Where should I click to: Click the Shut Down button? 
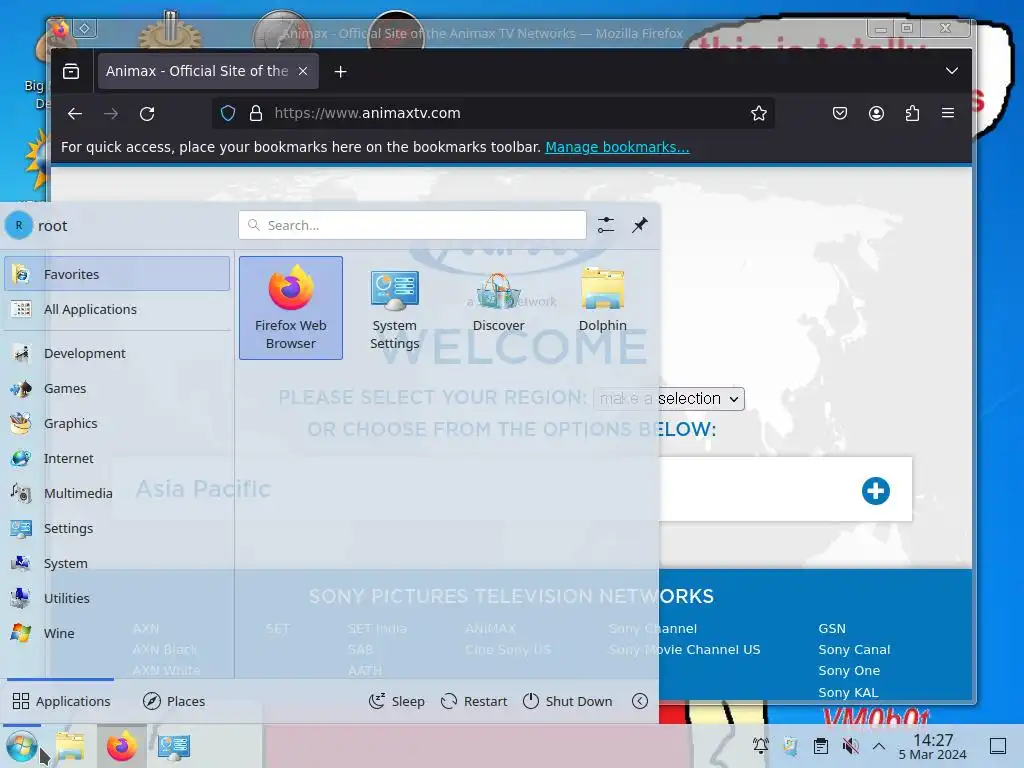coord(568,701)
